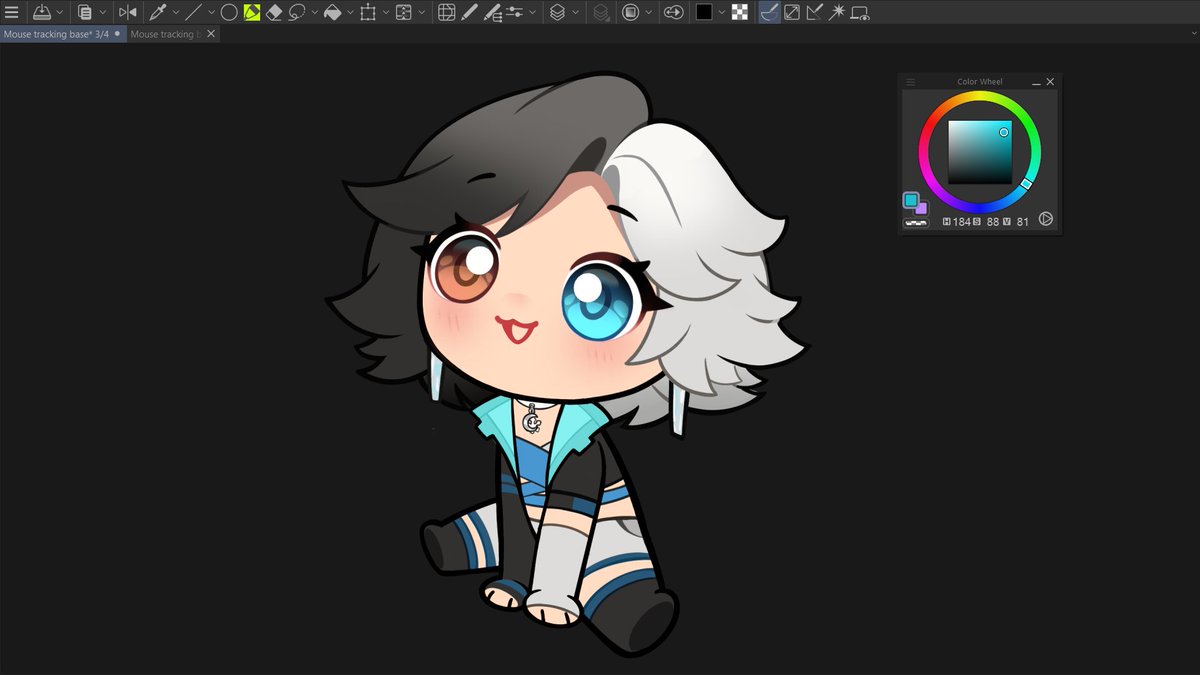Expand the eraser tool options dropdown
The height and width of the screenshot is (675, 1200).
[x=314, y=11]
